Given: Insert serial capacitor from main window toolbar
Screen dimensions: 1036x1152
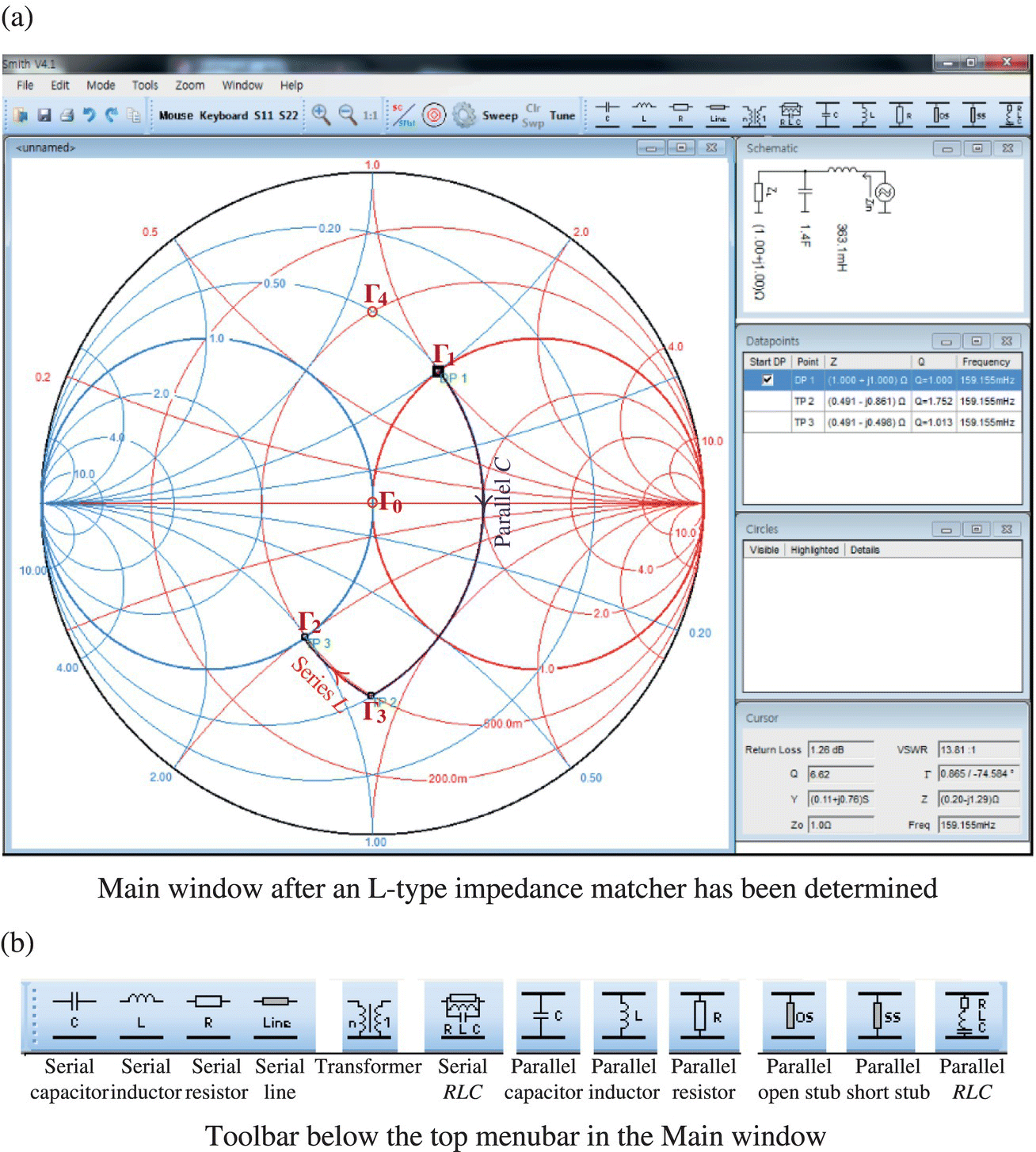Looking at the screenshot, I should point(607,115).
